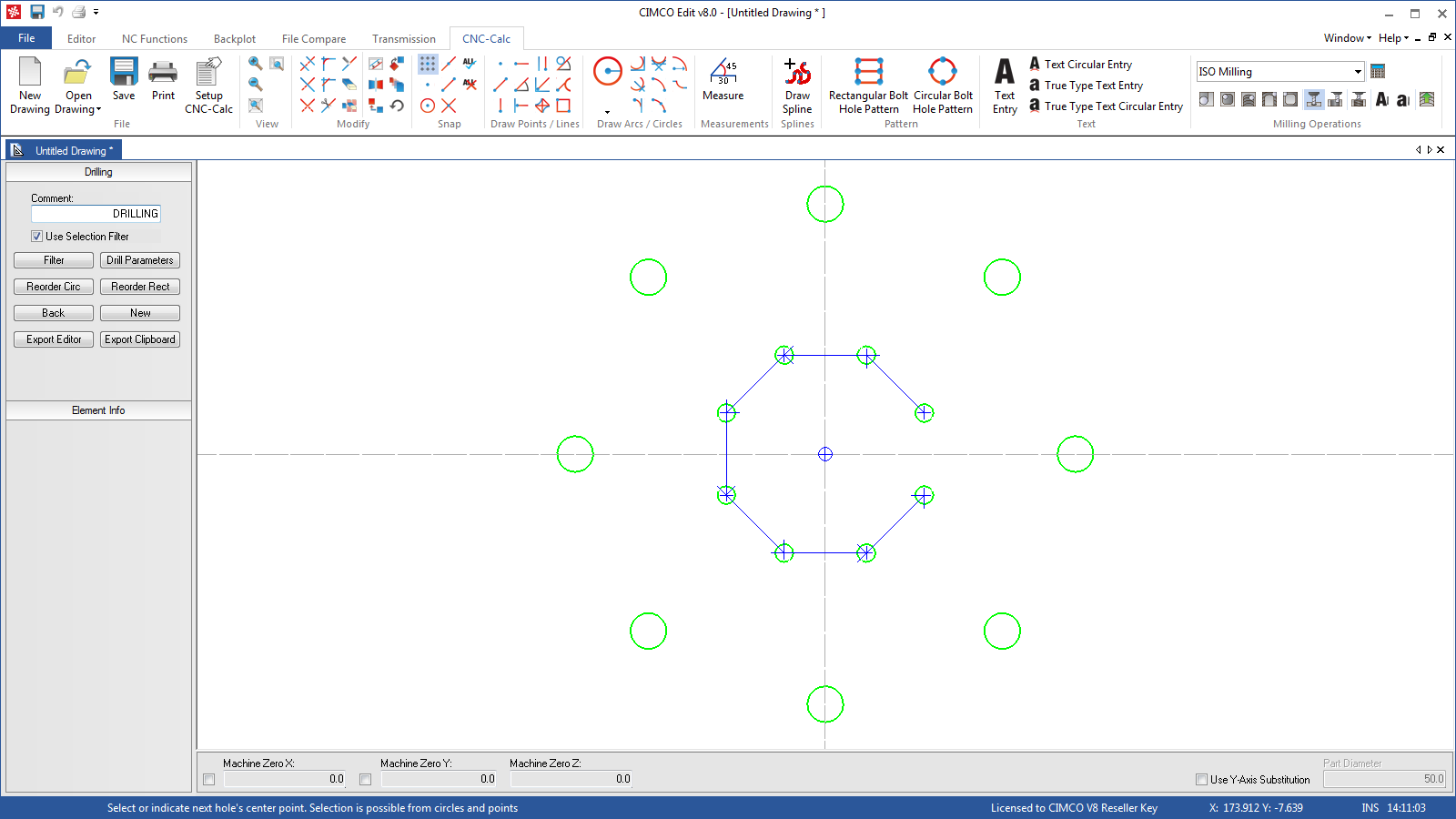Open the Window menu dropdown
This screenshot has width=1456, height=819.
pos(1347,38)
